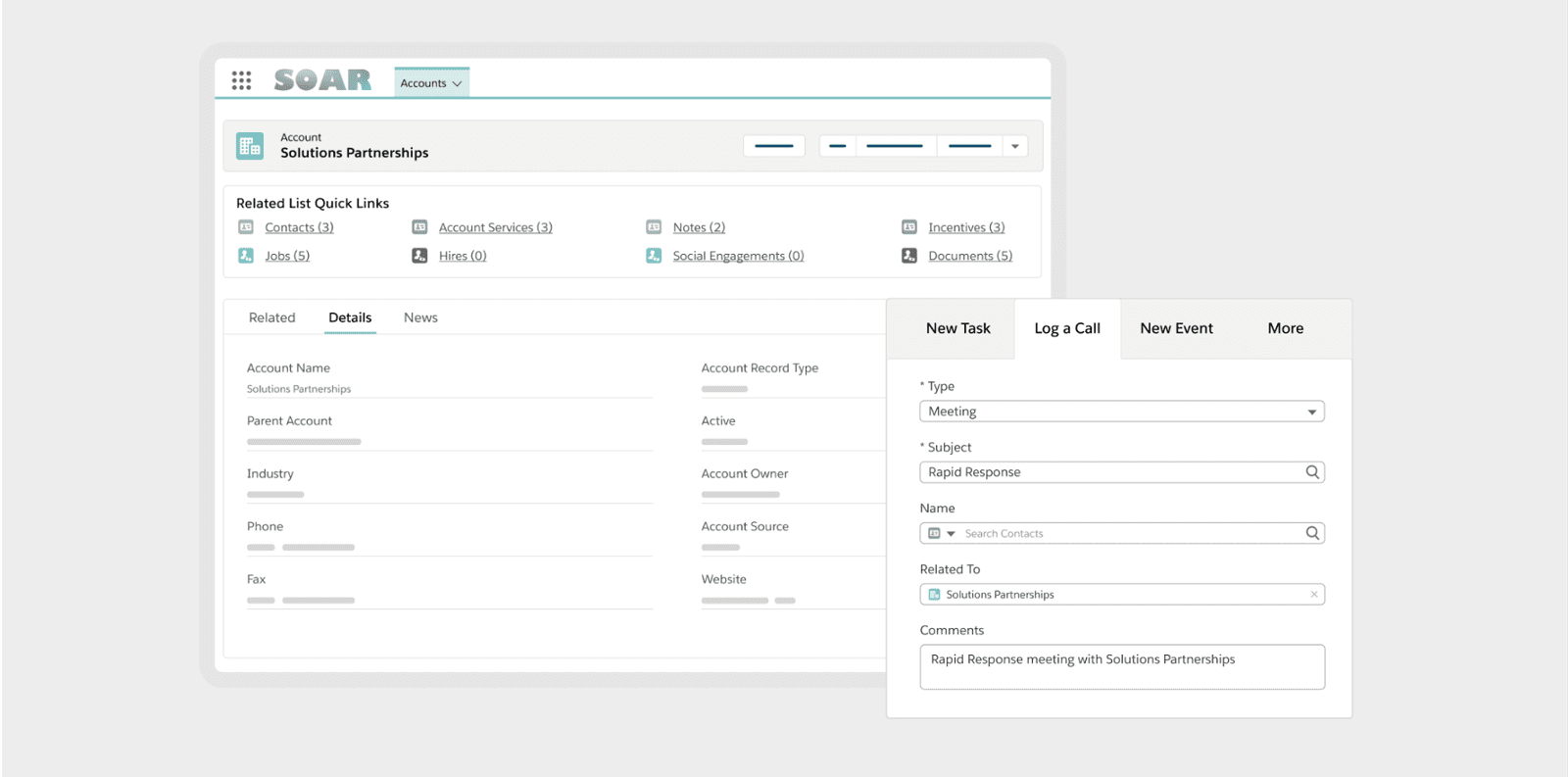Click the Account Source label

click(745, 526)
